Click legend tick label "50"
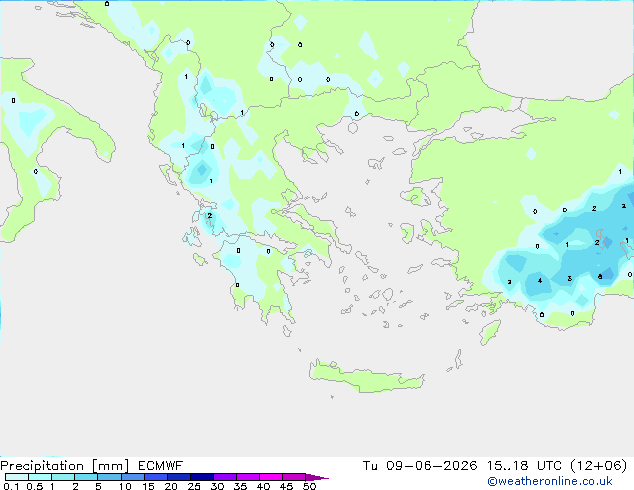 coord(309,486)
